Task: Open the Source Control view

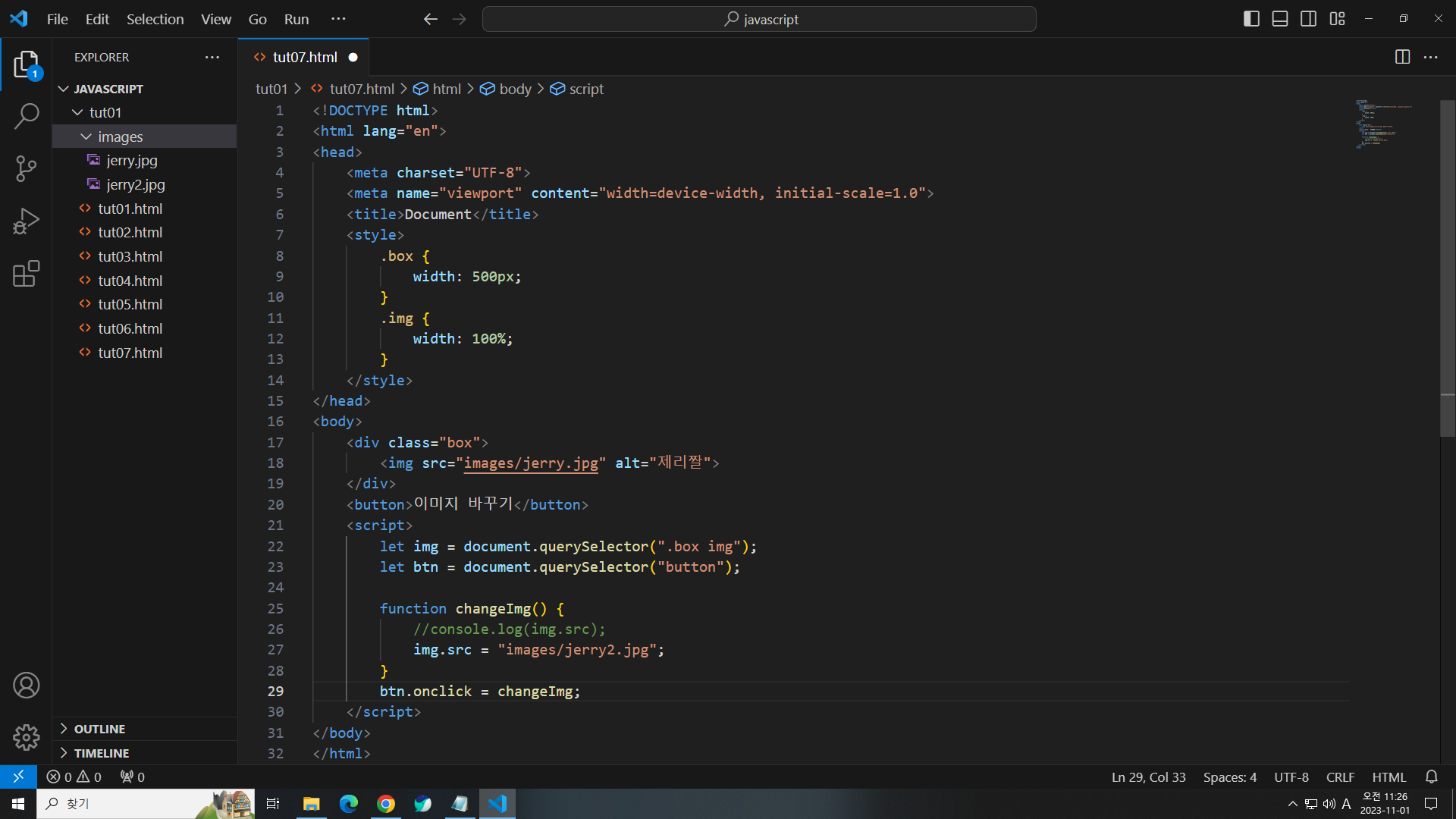Action: pyautogui.click(x=27, y=168)
